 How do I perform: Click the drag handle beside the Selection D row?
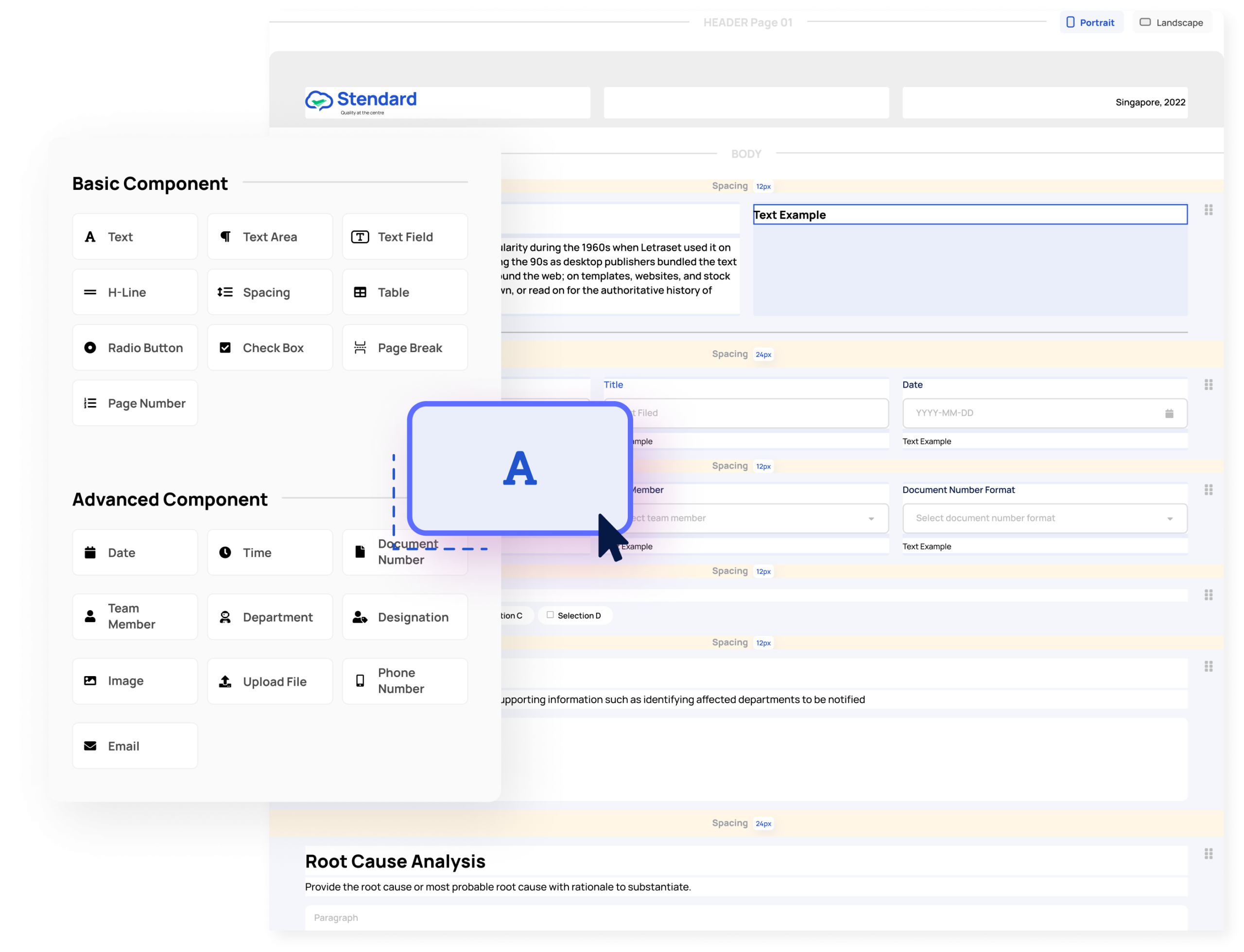(1209, 595)
